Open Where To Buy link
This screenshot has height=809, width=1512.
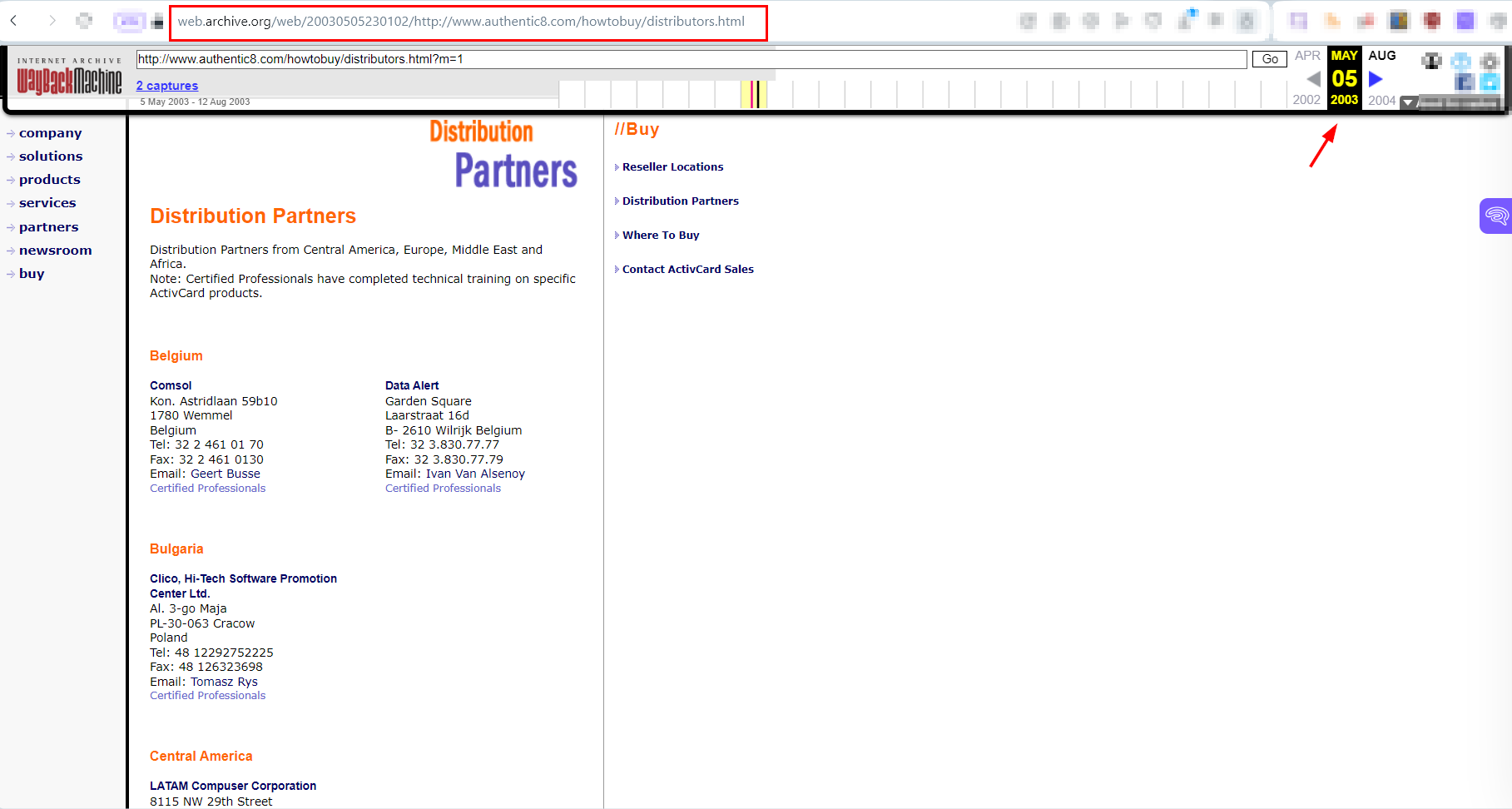pos(661,236)
